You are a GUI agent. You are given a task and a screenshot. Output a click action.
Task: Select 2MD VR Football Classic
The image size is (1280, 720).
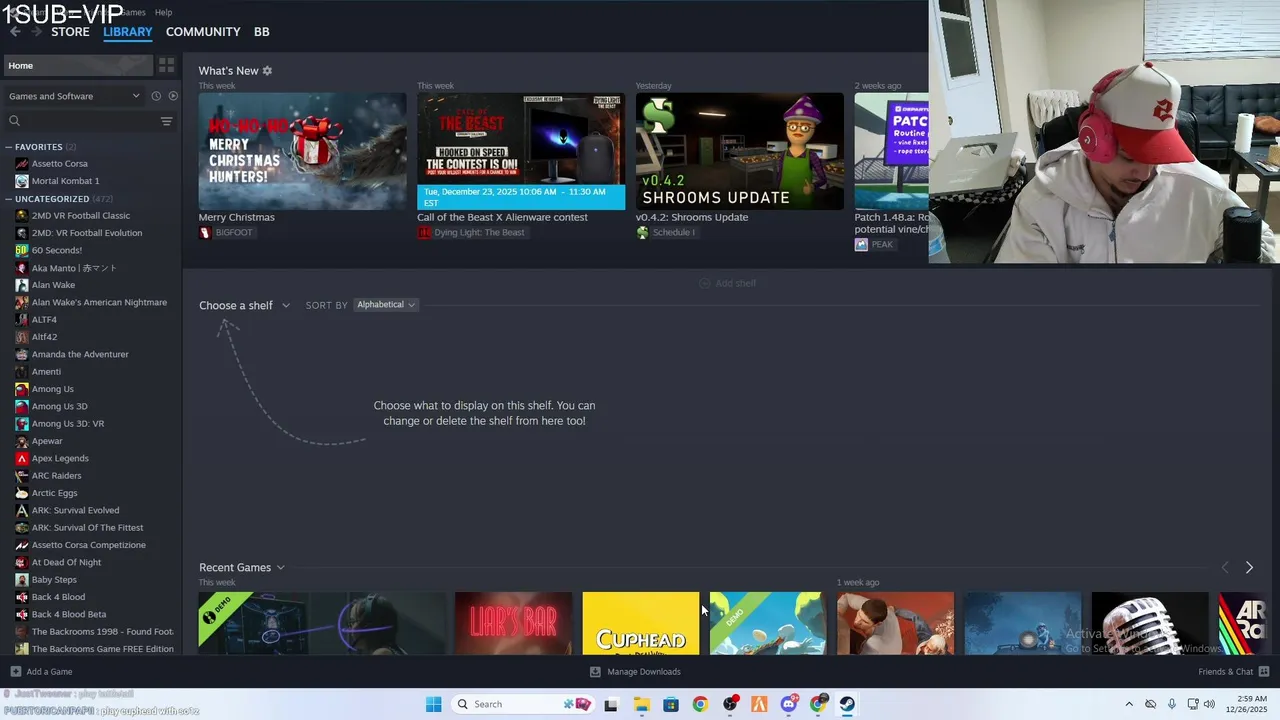(80, 216)
